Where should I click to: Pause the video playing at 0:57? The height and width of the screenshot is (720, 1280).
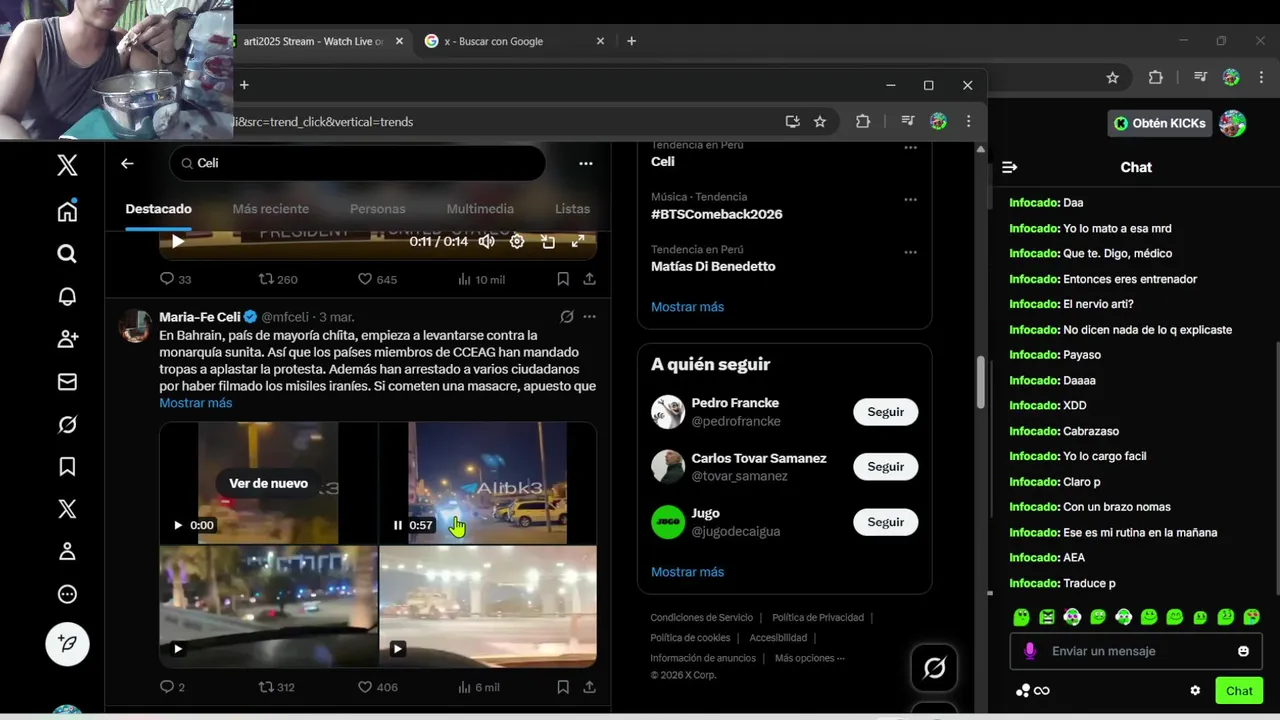(x=398, y=525)
